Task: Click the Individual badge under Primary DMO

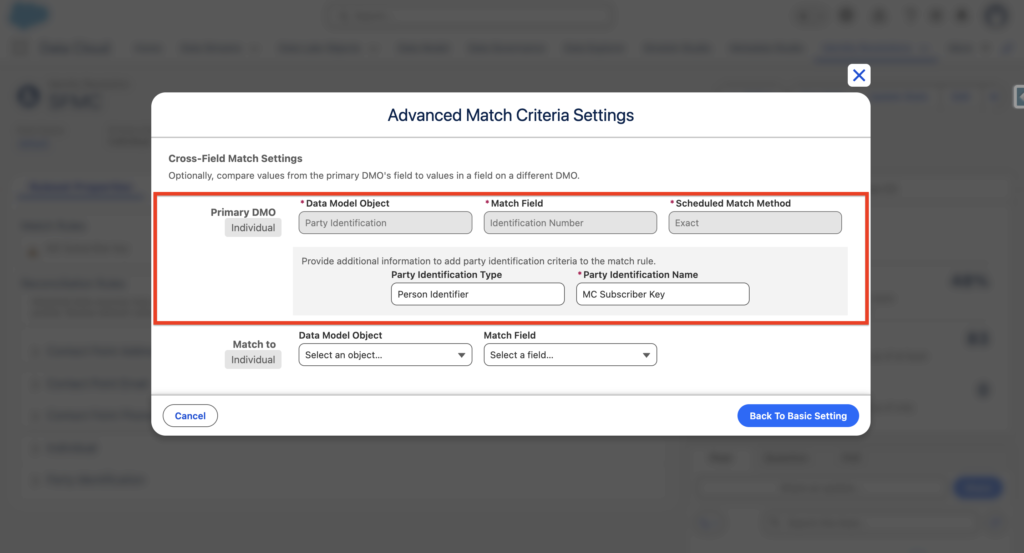Action: [253, 228]
